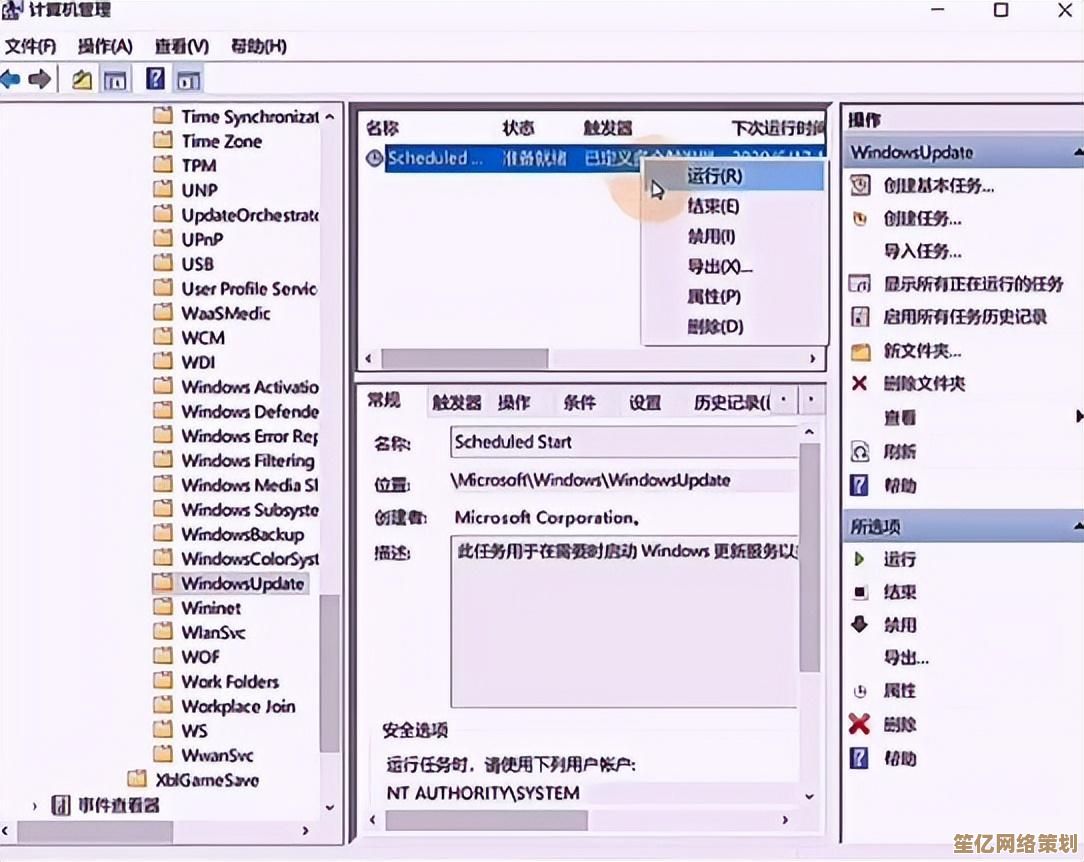
Task: Choose Run (运行(R)) in context menu
Action: (714, 176)
